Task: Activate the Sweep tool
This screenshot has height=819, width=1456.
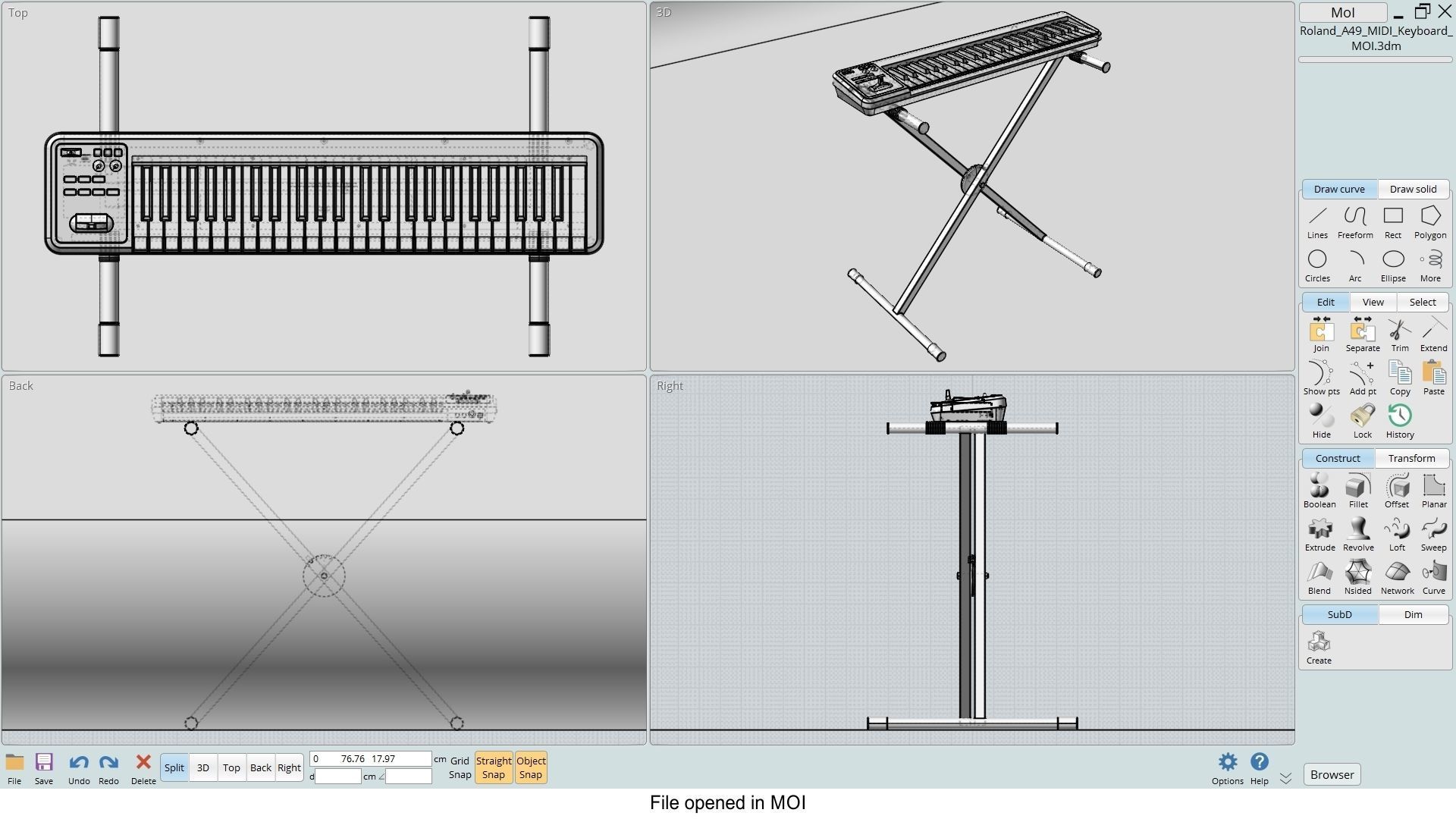Action: [x=1433, y=535]
